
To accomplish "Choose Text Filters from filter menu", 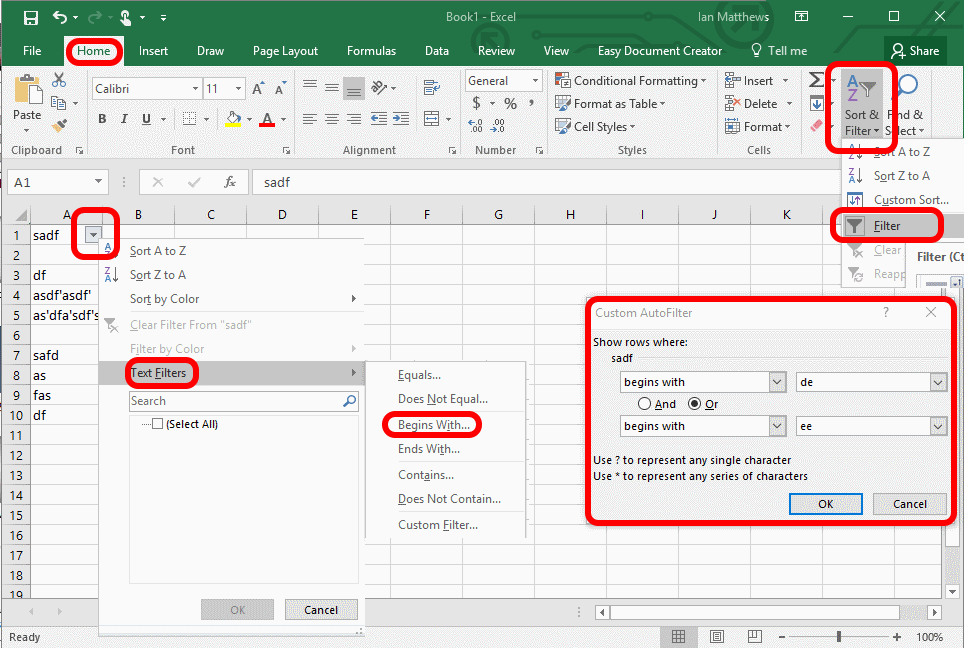I will click(231, 373).
